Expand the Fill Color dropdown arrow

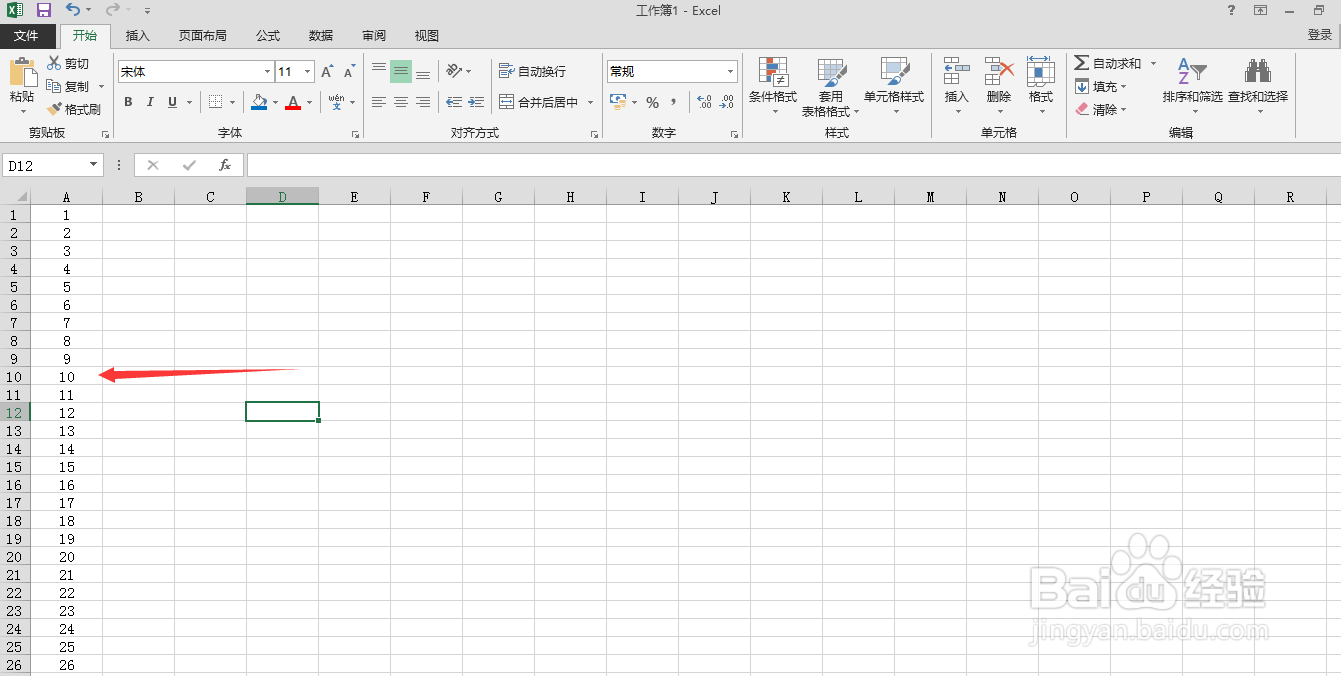point(273,102)
